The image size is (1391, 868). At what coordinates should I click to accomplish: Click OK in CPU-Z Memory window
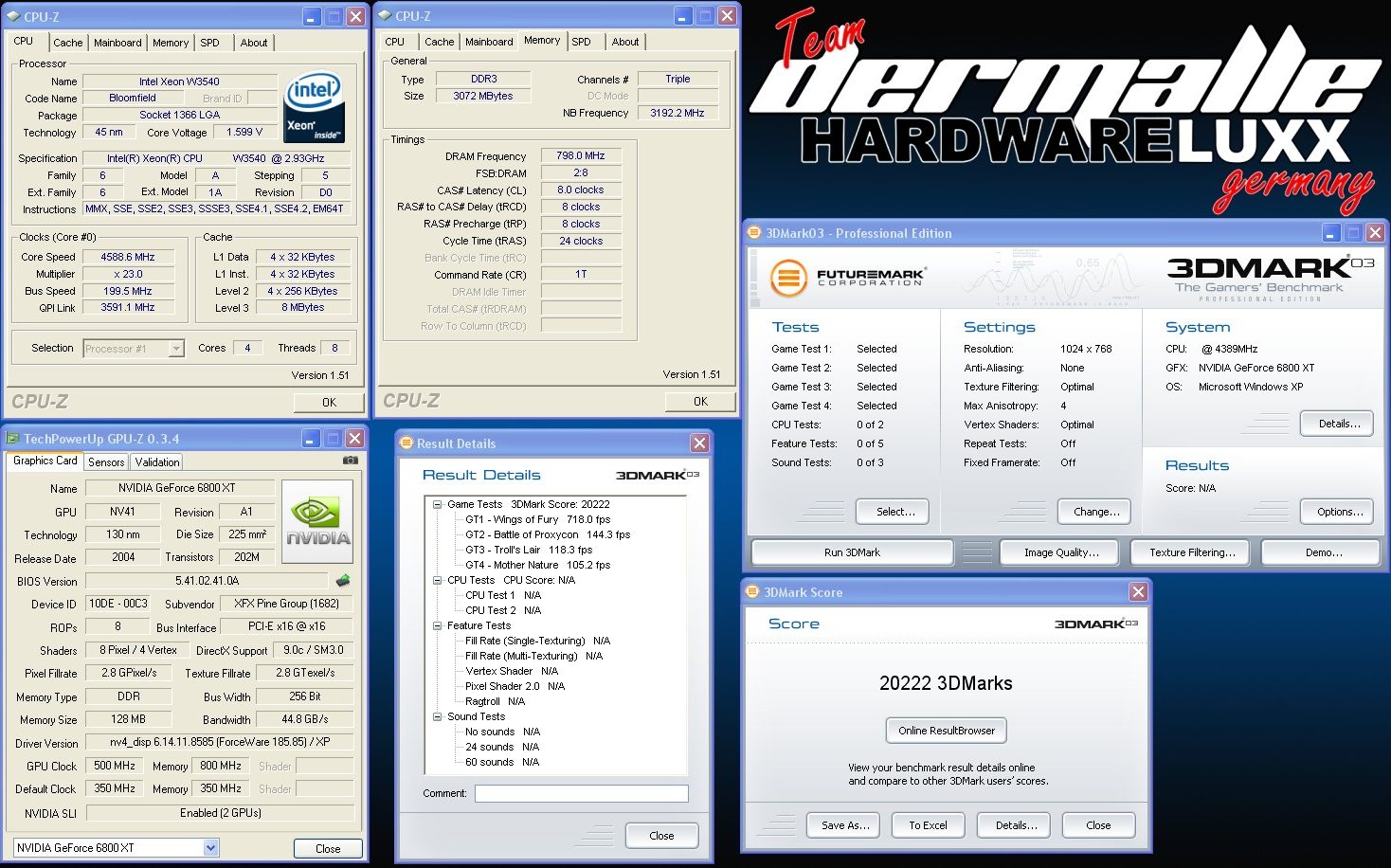coord(700,401)
